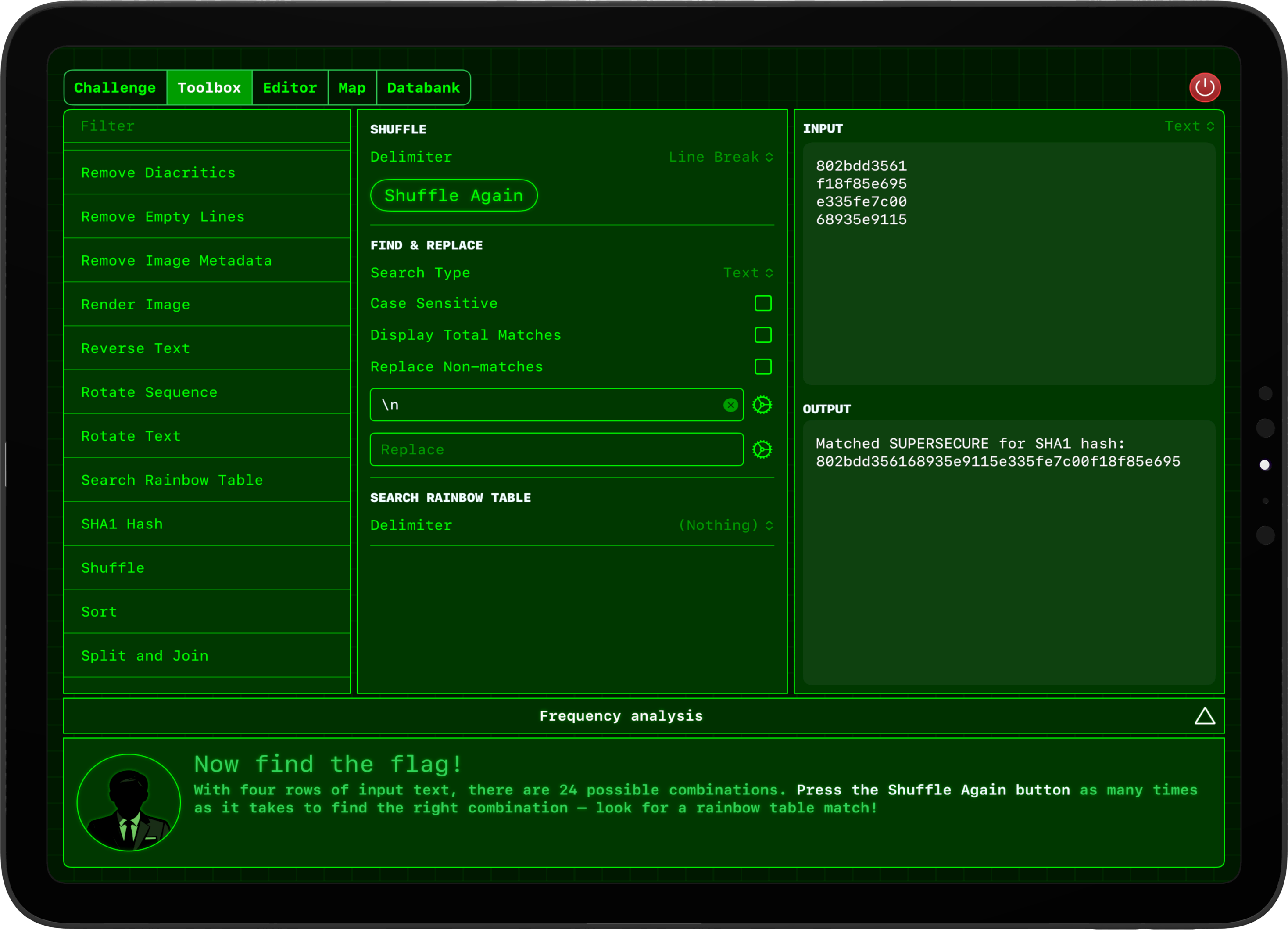Viewport: 1288px width, 930px height.
Task: Select Search Rainbow Table tool
Action: (172, 480)
